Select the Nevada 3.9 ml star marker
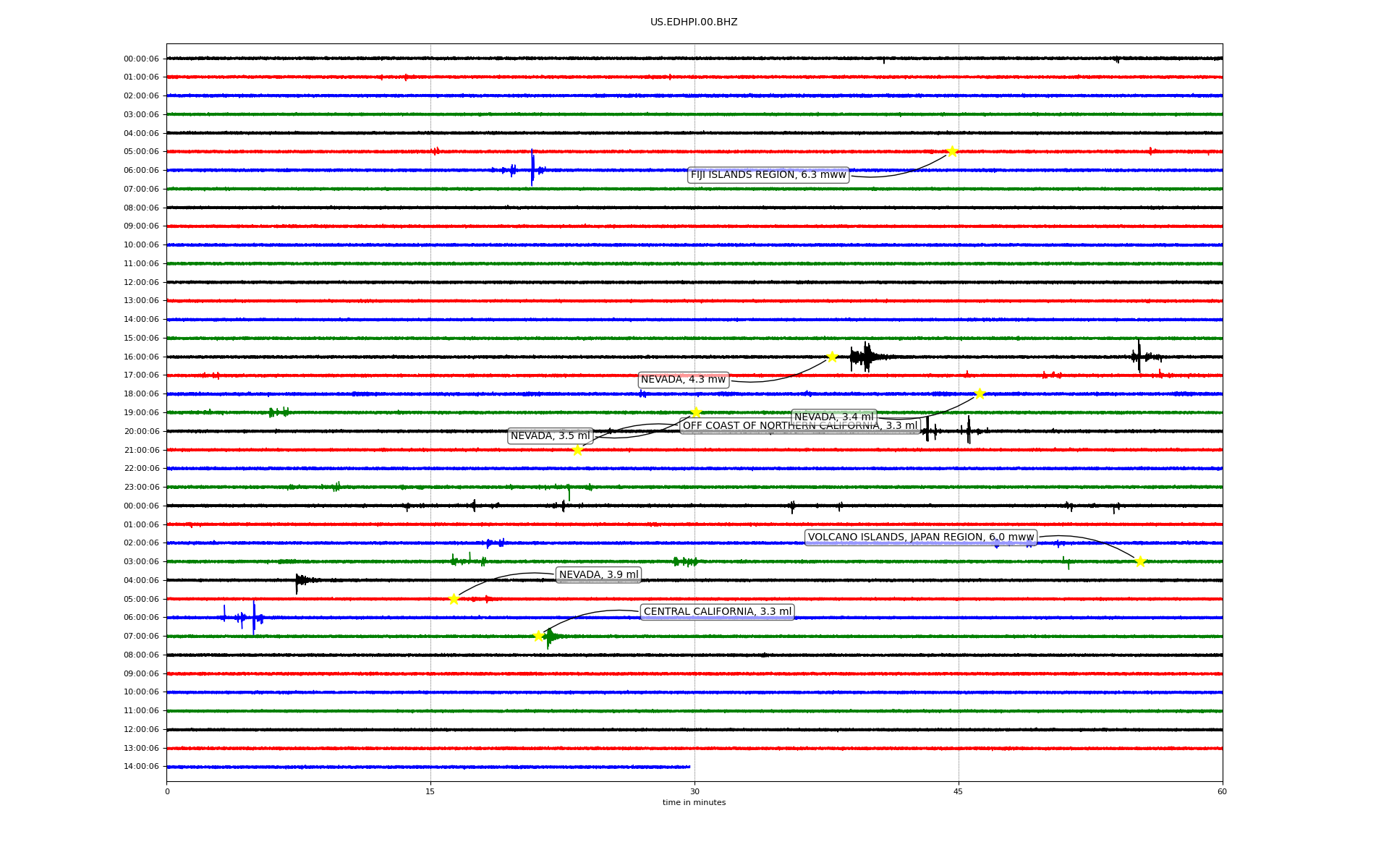This screenshot has width=1389, height=868. 454,599
